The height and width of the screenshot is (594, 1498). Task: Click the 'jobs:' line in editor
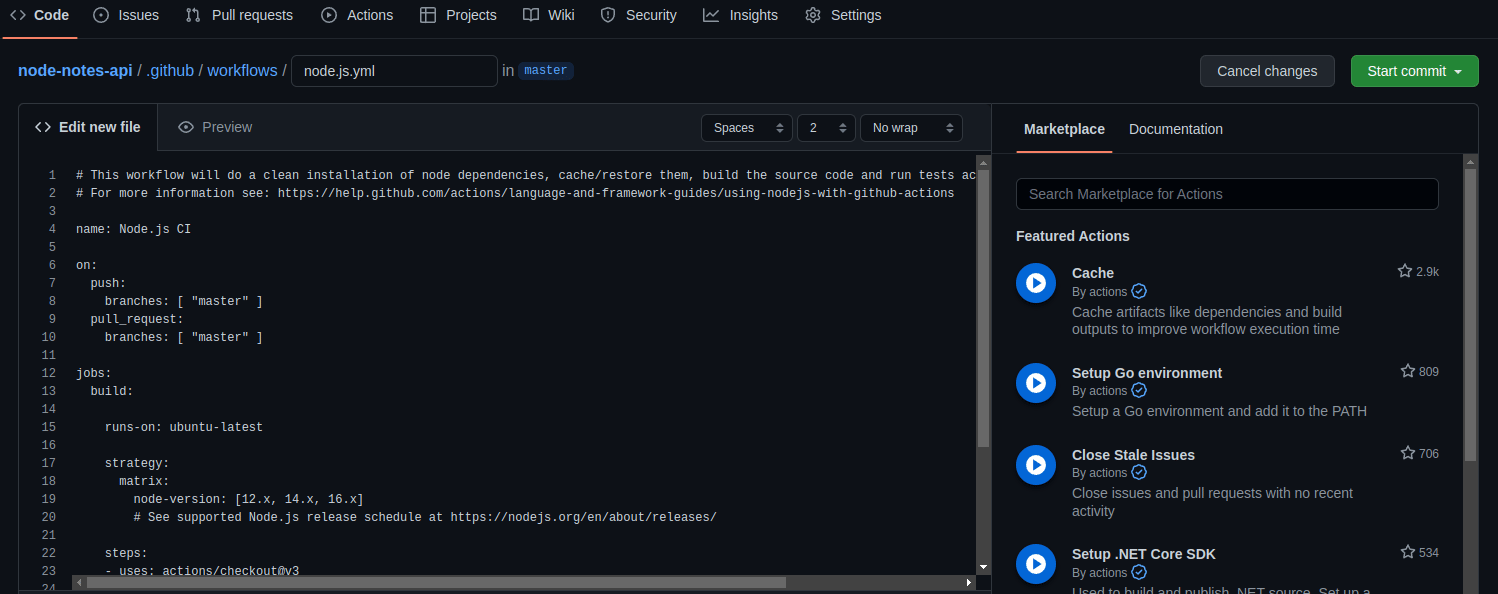(x=94, y=373)
